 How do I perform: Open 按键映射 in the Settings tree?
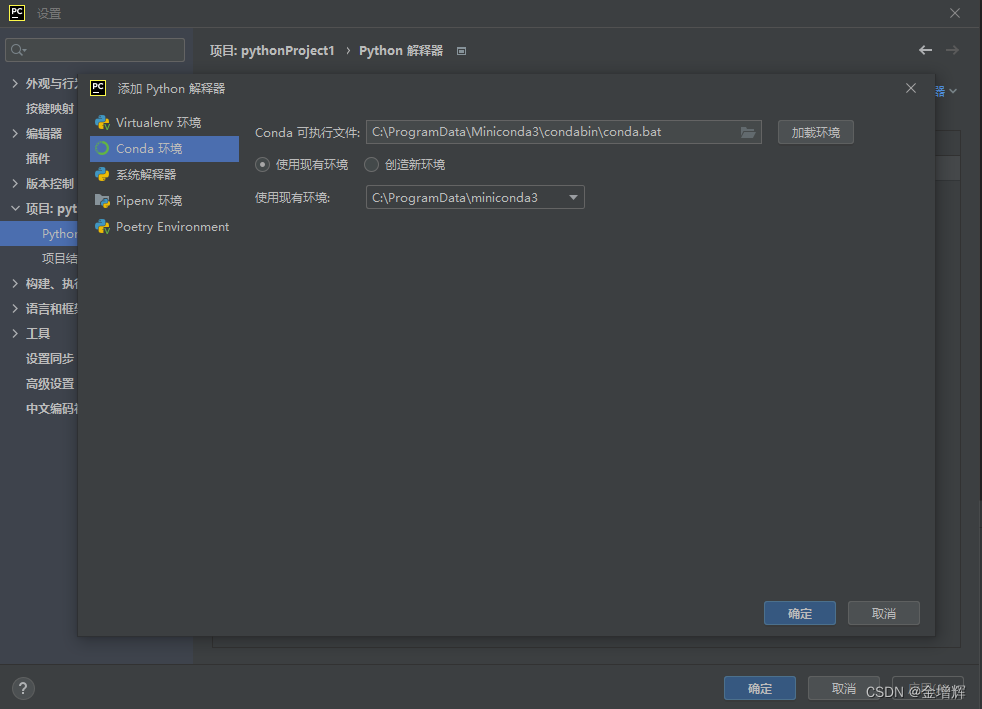pyautogui.click(x=50, y=108)
